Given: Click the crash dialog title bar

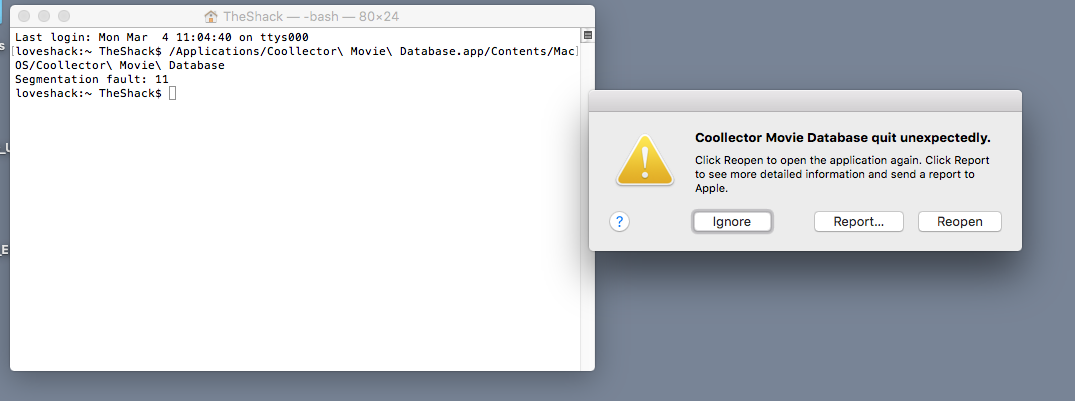Looking at the screenshot, I should click(x=805, y=101).
